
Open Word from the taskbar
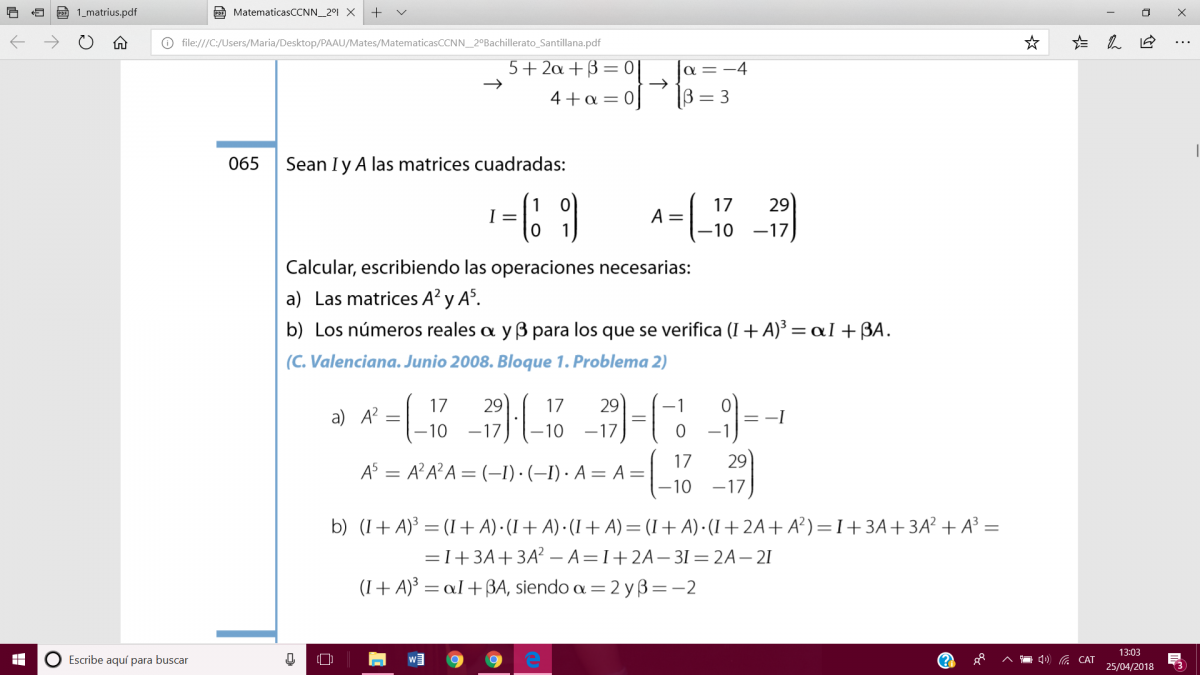pos(416,660)
